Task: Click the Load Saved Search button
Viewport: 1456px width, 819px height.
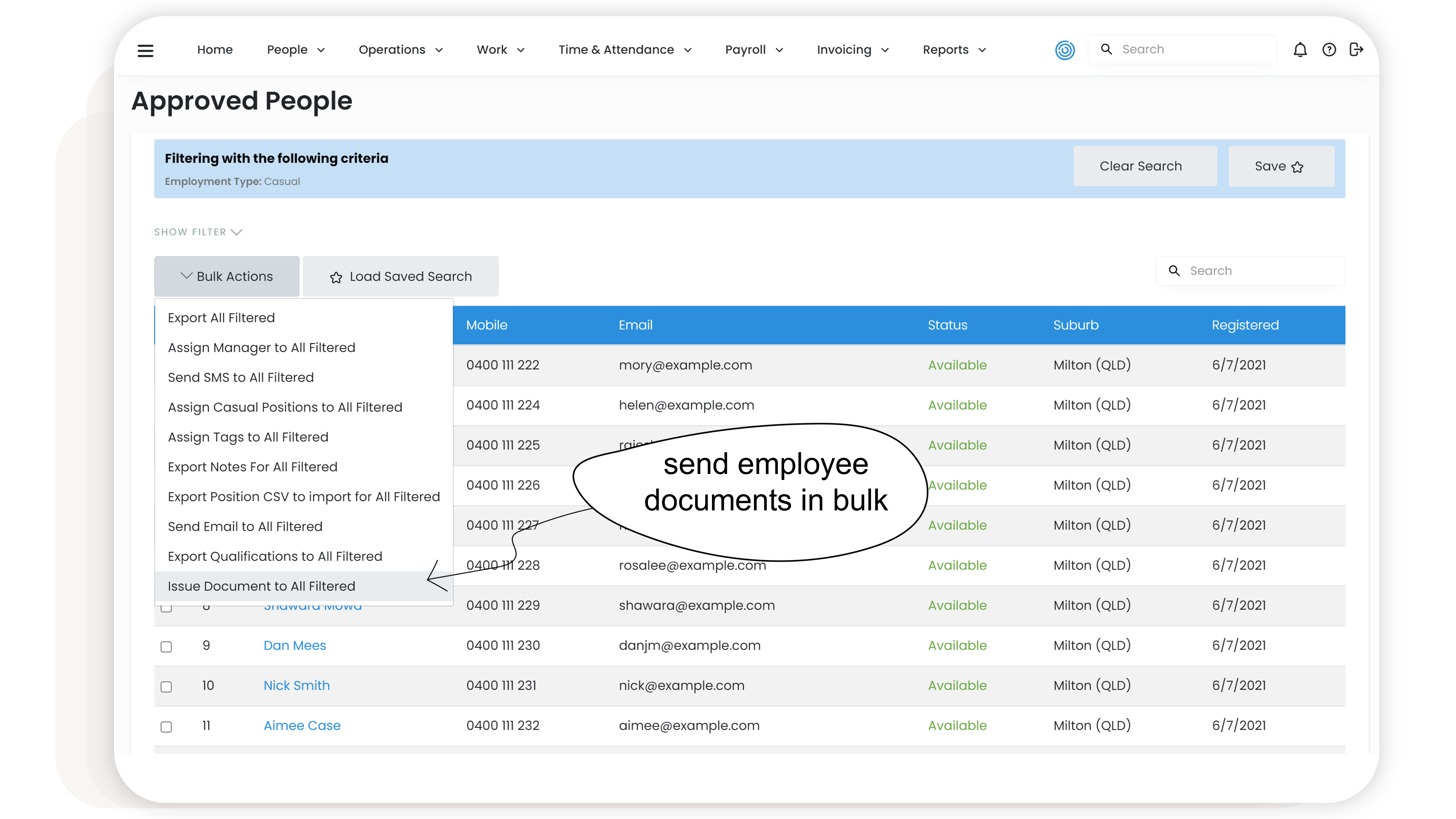Action: 401,277
